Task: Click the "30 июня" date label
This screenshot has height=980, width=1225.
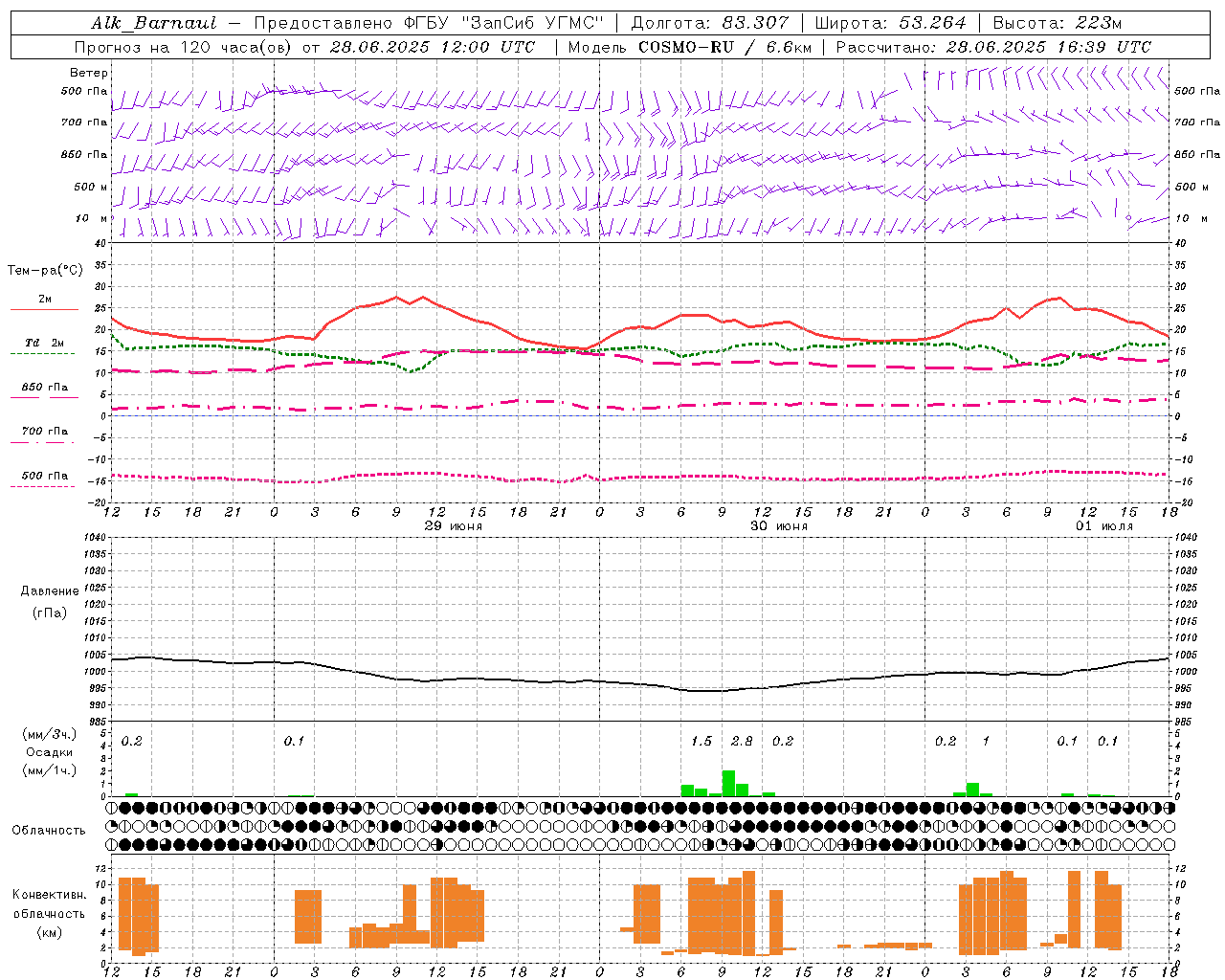Action: coord(779,526)
